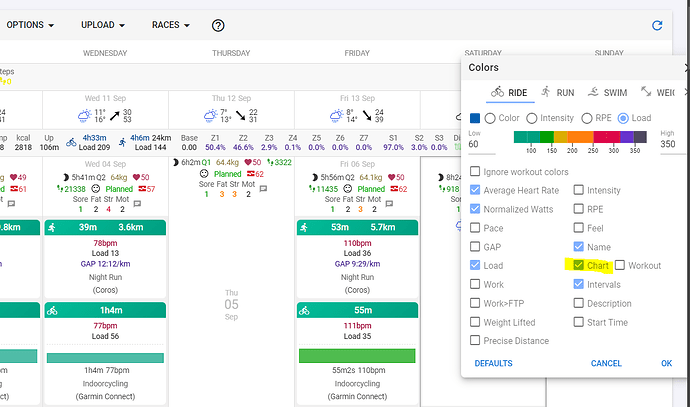This screenshot has width=690, height=407.
Task: Click the run icon on 39m 3.6km activity
Action: [x=52, y=227]
